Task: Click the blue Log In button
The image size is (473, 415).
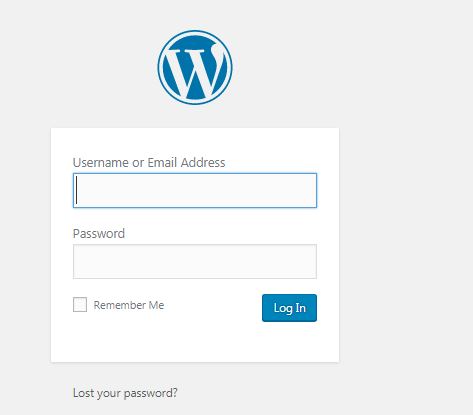Action: pyautogui.click(x=289, y=308)
